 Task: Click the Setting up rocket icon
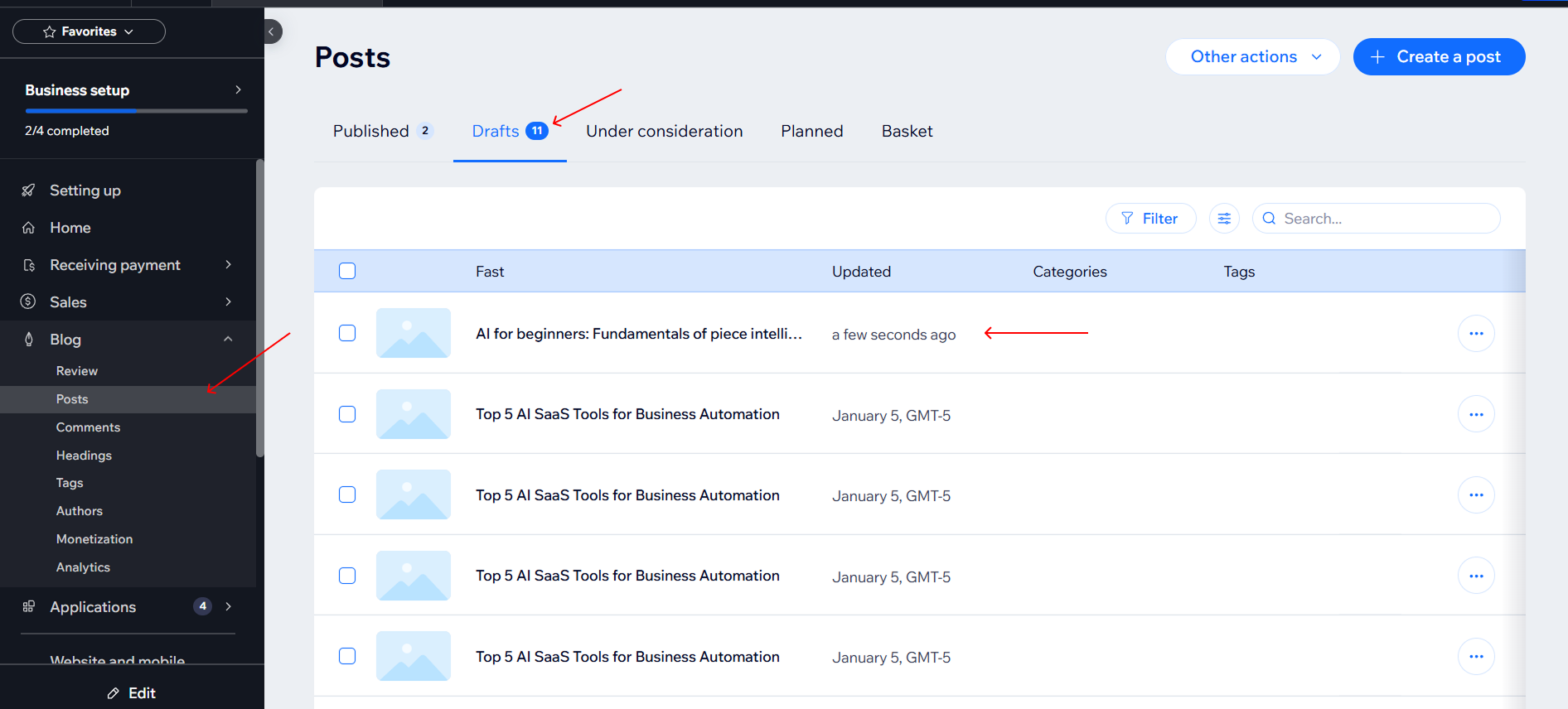[29, 191]
